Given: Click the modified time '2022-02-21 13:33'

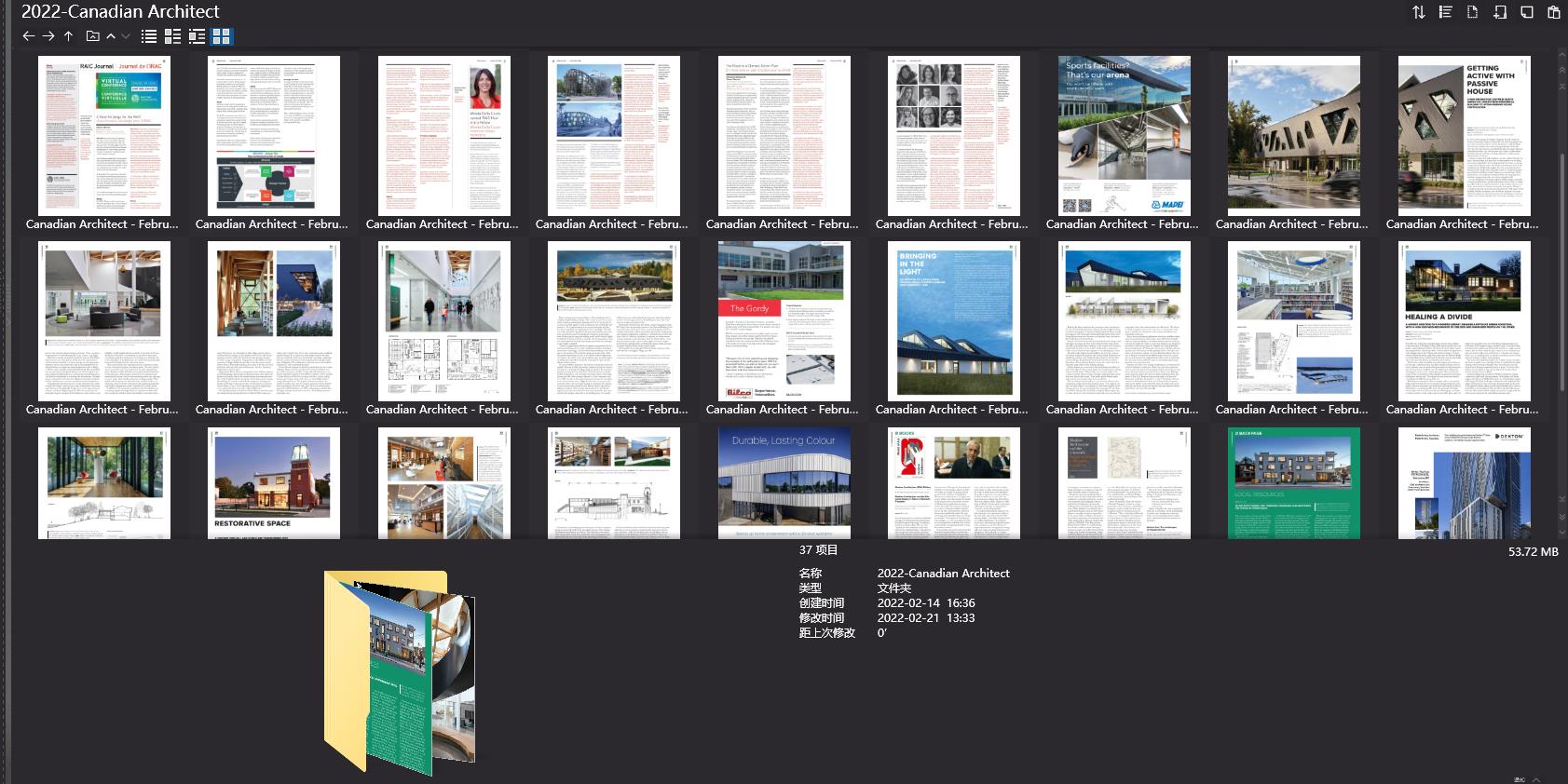Looking at the screenshot, I should click(x=926, y=618).
